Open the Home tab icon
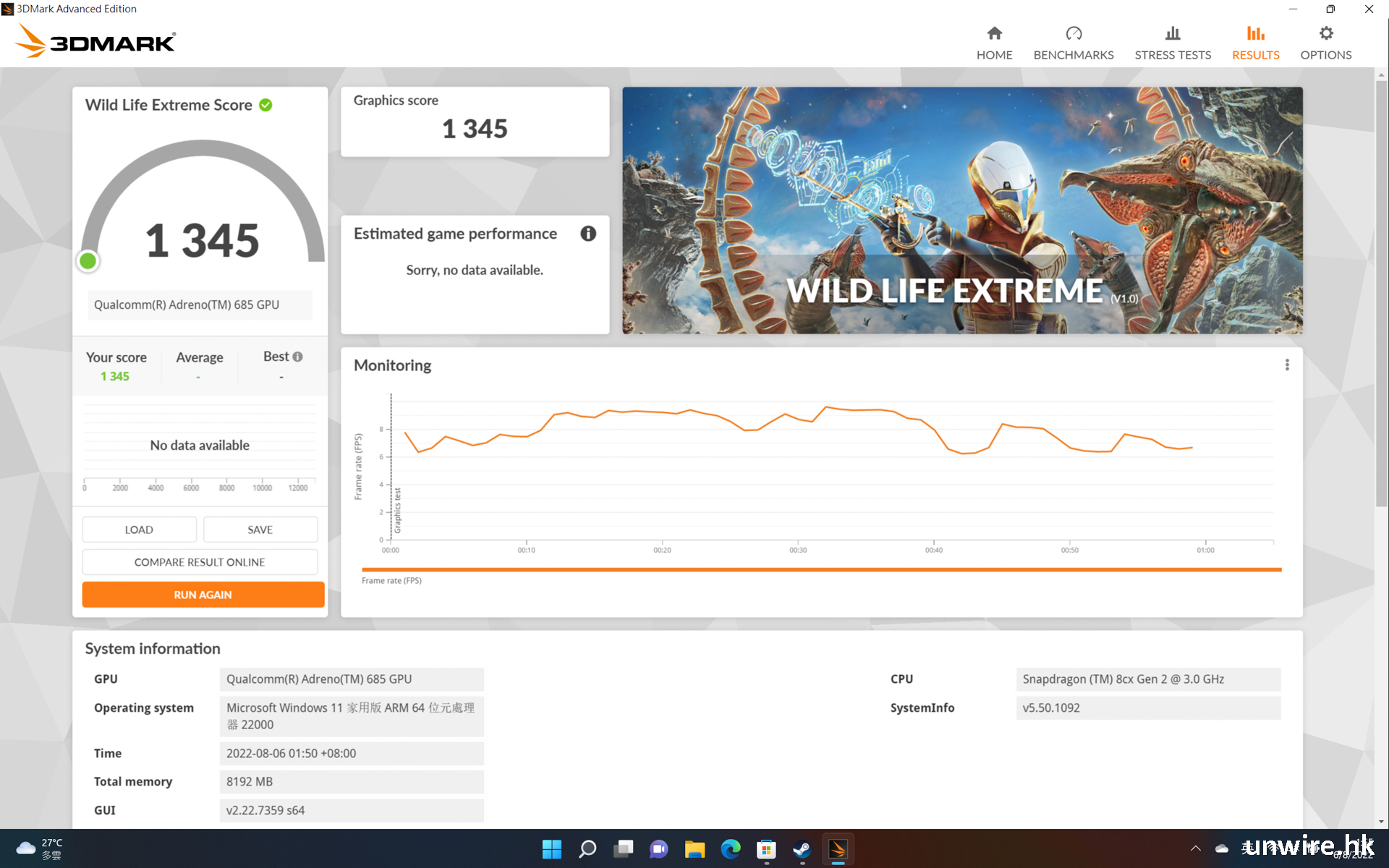The width and height of the screenshot is (1389, 868). 994,34
